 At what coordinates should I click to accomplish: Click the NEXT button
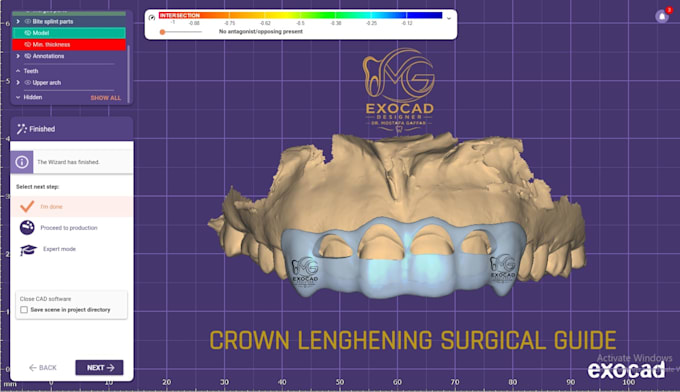coord(99,368)
